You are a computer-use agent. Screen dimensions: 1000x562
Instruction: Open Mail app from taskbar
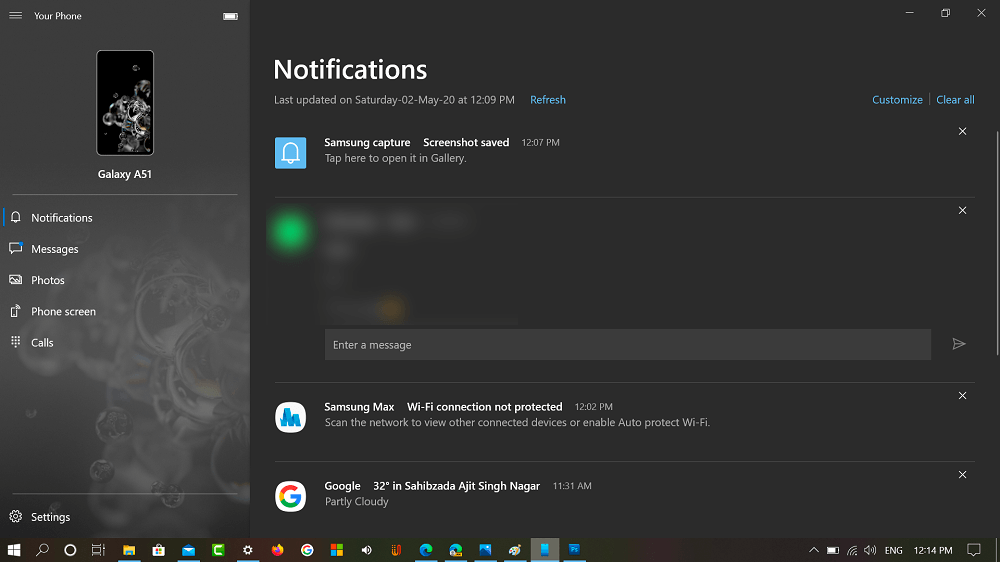[188, 550]
